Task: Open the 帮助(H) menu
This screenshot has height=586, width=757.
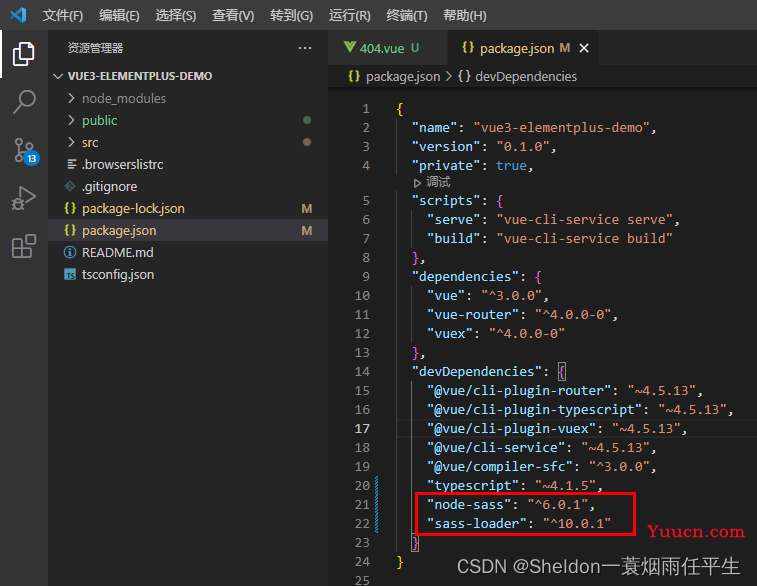Action: click(465, 15)
